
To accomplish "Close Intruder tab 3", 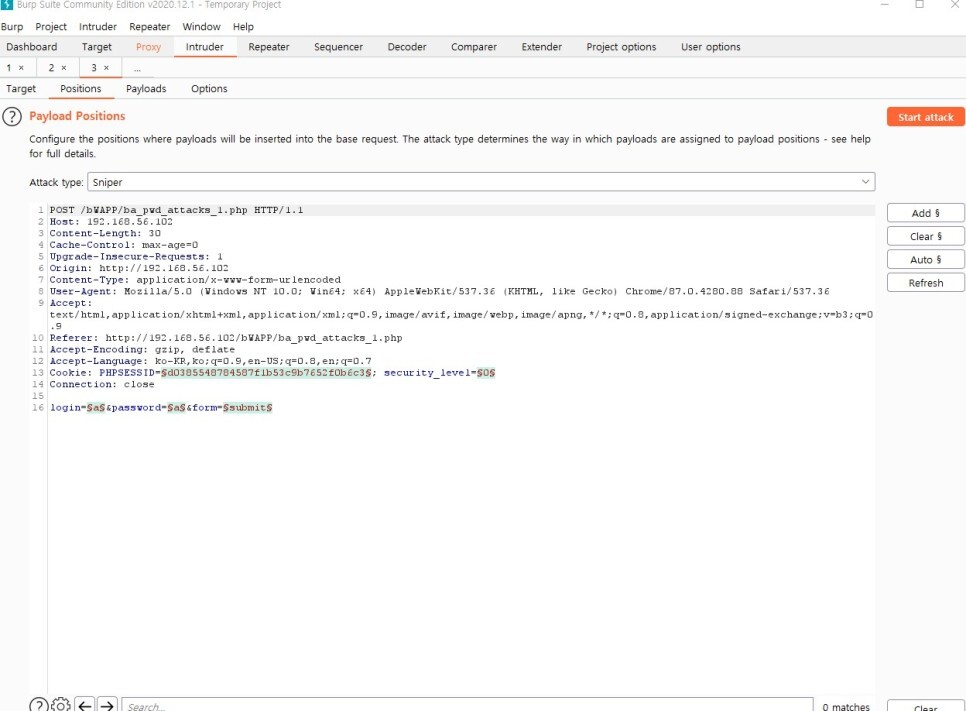I will point(106,68).
